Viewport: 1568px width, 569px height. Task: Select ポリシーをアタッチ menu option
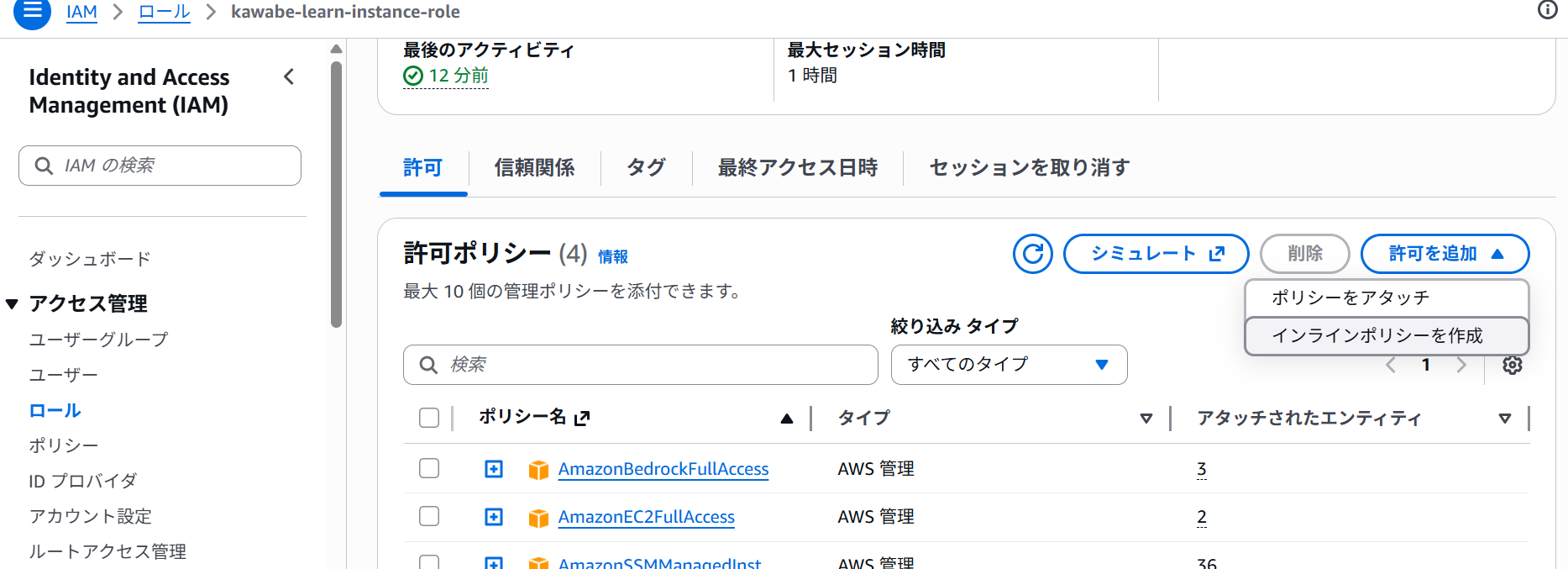point(1386,298)
